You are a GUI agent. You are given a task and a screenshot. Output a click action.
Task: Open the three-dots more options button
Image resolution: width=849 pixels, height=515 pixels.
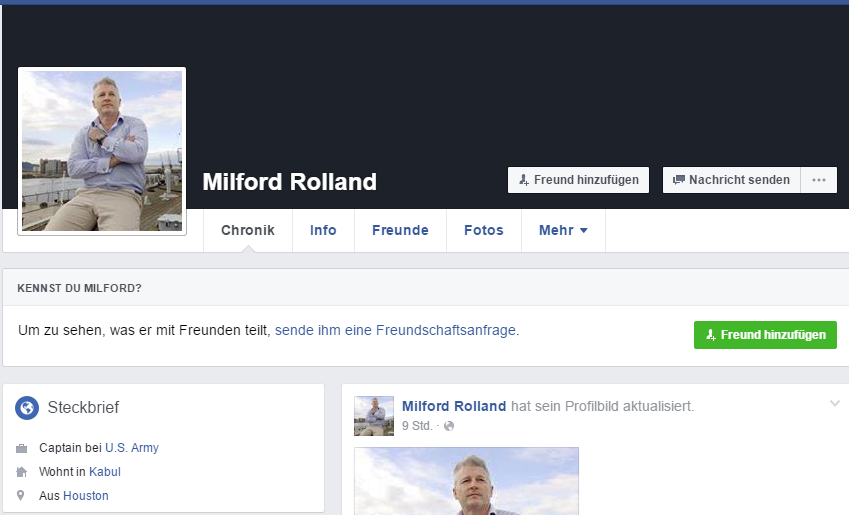(x=819, y=180)
